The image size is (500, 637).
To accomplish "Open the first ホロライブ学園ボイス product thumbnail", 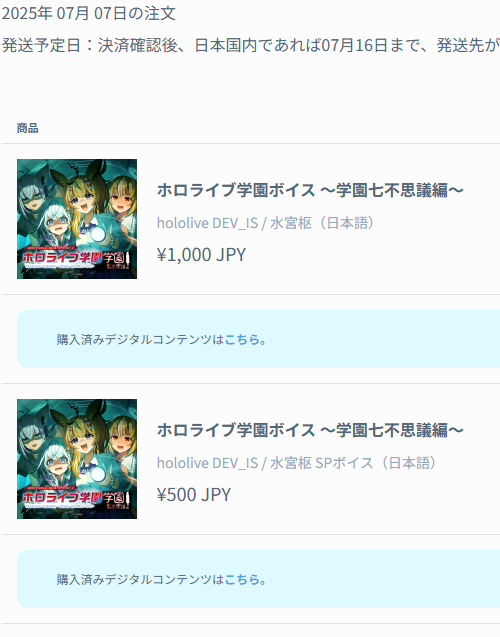I will point(77,219).
